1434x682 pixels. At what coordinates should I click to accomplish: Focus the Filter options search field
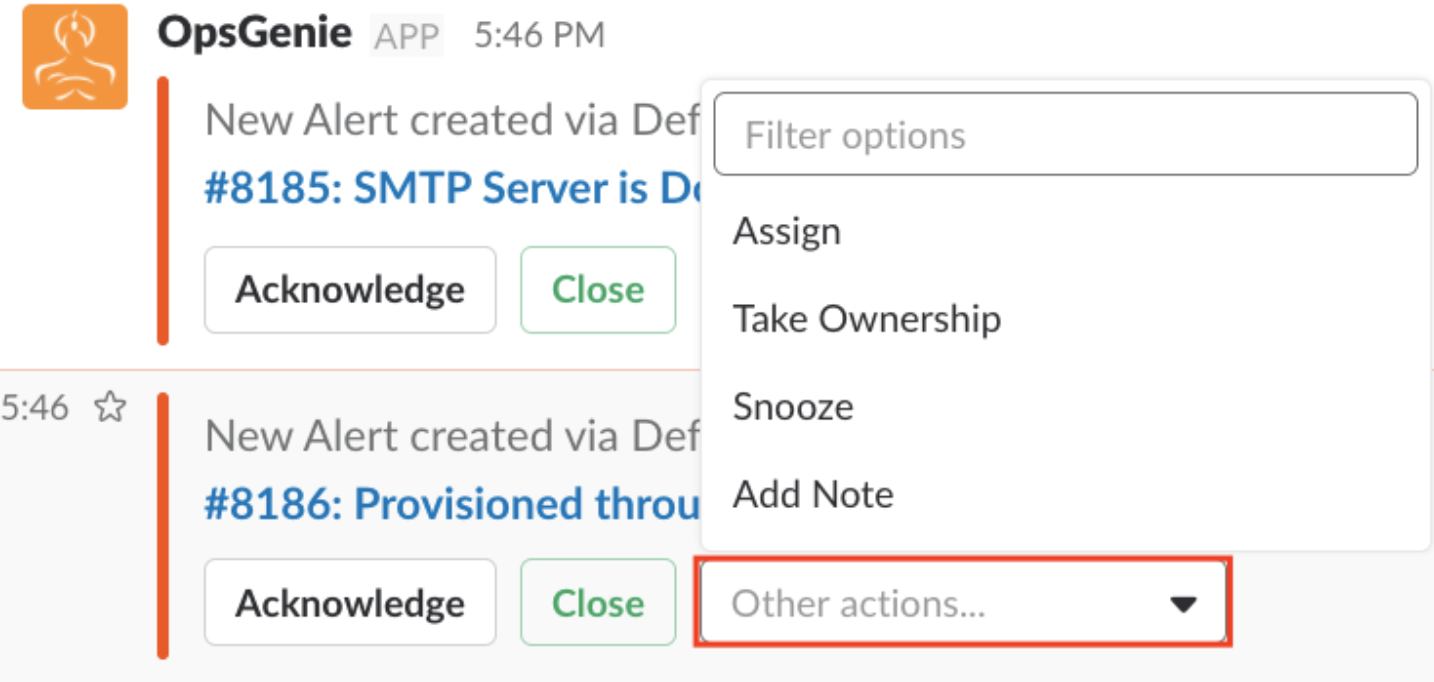(1065, 135)
